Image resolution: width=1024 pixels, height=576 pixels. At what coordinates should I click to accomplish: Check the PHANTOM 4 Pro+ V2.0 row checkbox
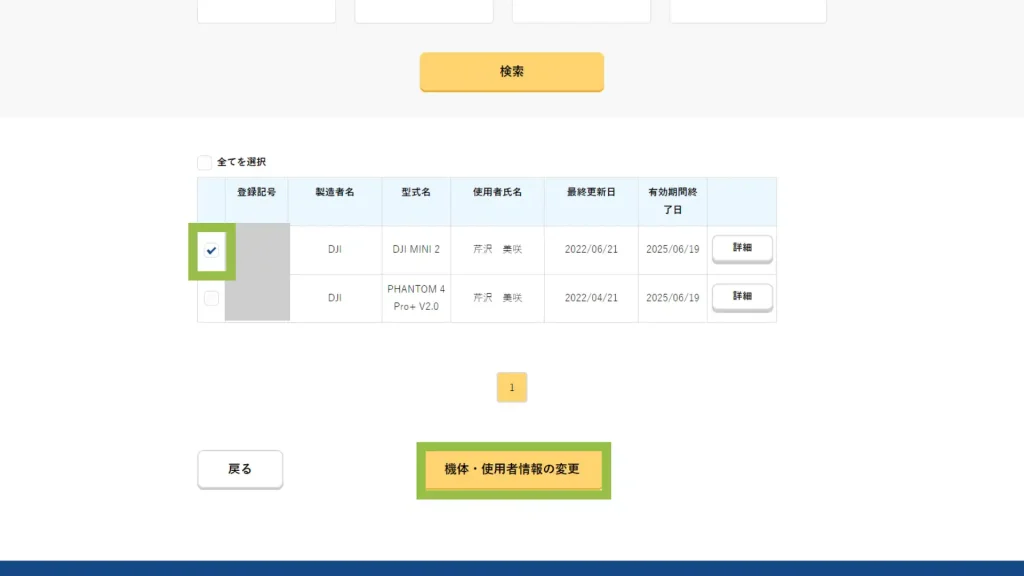pos(211,298)
